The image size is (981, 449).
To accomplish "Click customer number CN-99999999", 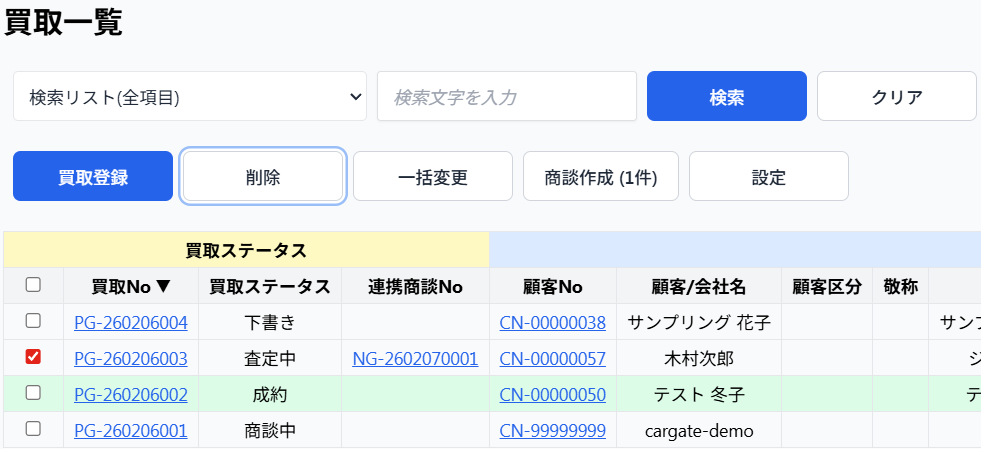I will pyautogui.click(x=552, y=430).
